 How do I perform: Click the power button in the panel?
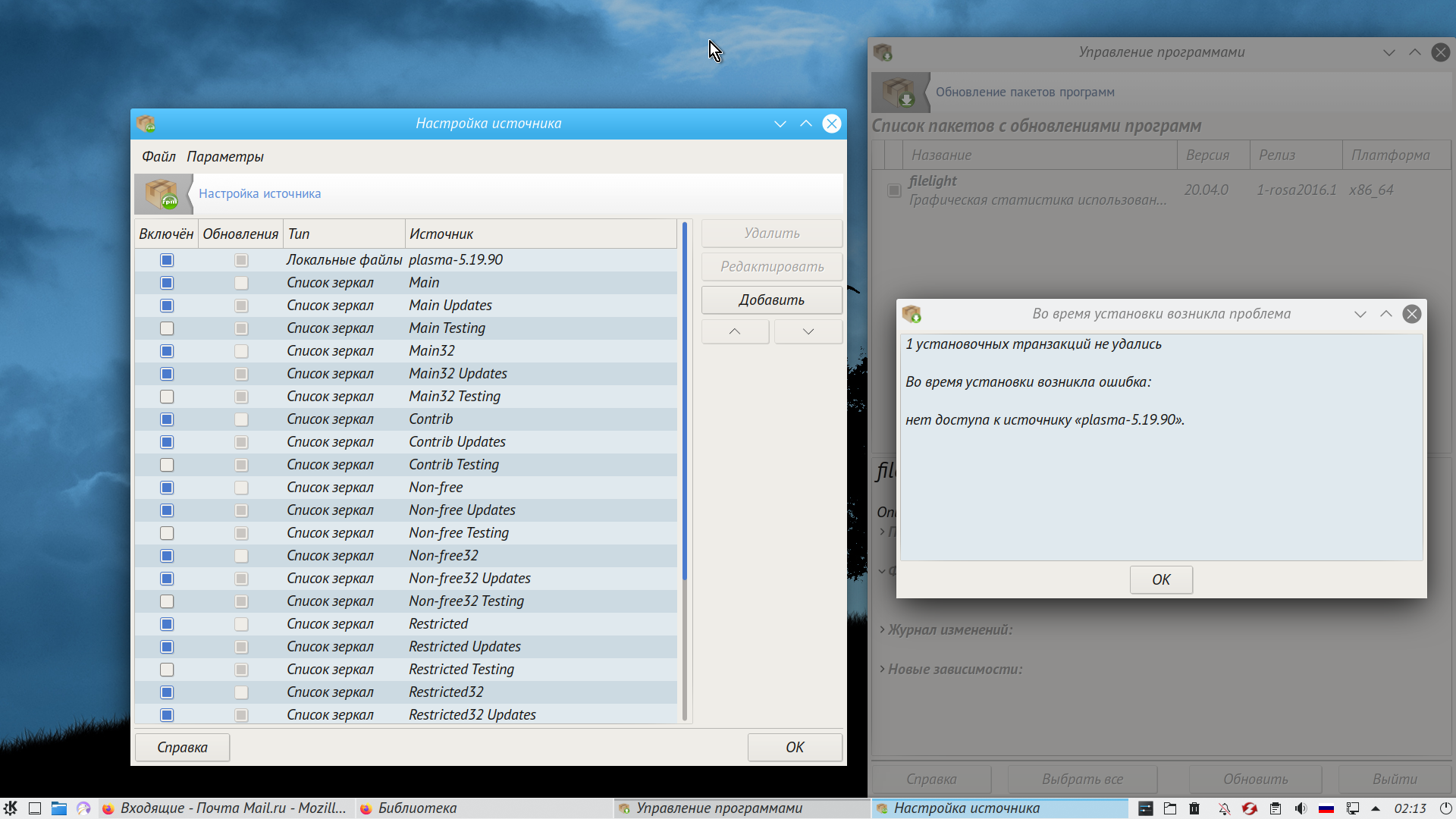click(x=1445, y=808)
